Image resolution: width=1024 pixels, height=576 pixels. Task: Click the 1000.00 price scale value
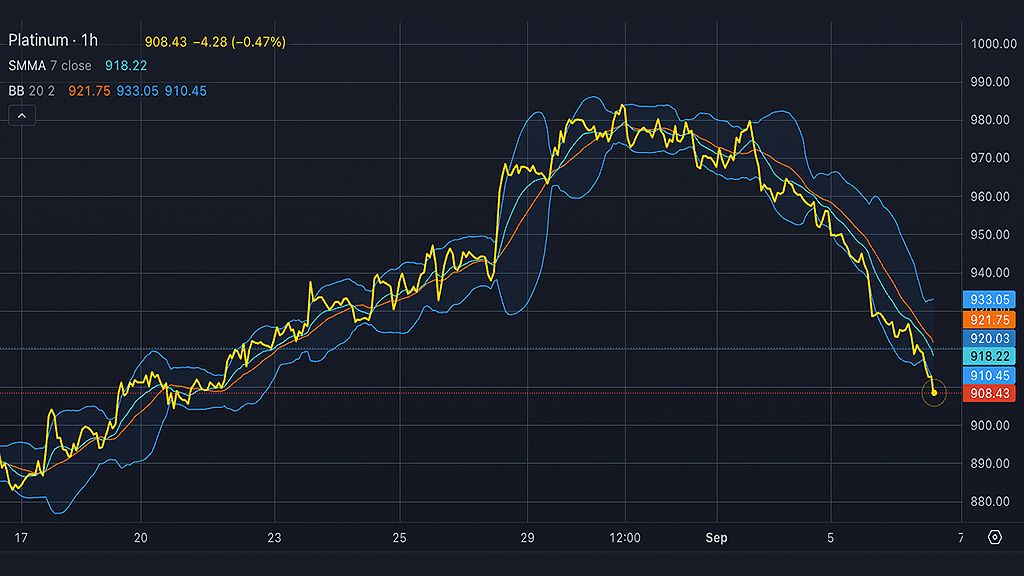pos(993,44)
